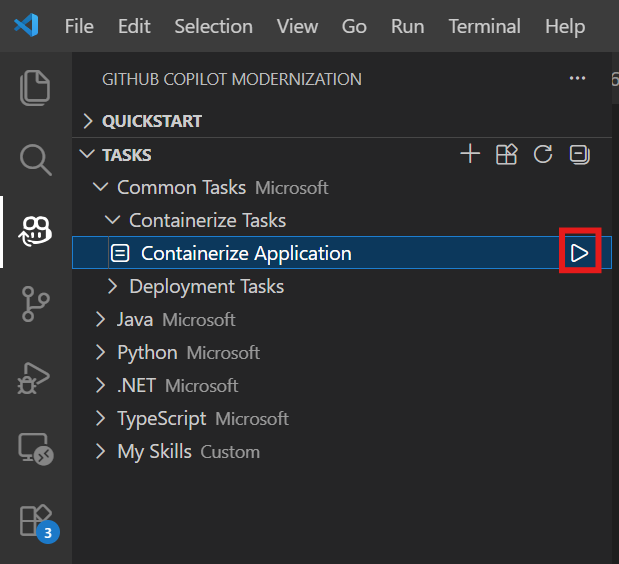Expand the TypeScript Microsoft group
Image resolution: width=619 pixels, height=564 pixels.
coord(100,418)
